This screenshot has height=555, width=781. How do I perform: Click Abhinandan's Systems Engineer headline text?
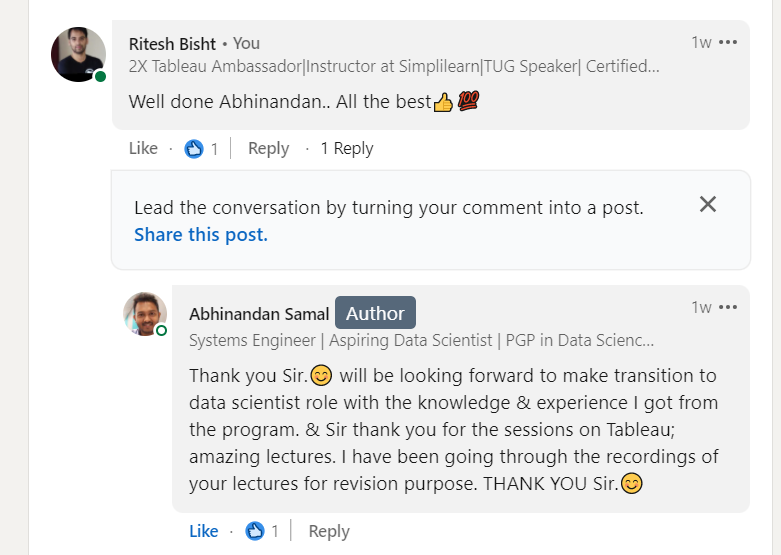pyautogui.click(x=422, y=340)
